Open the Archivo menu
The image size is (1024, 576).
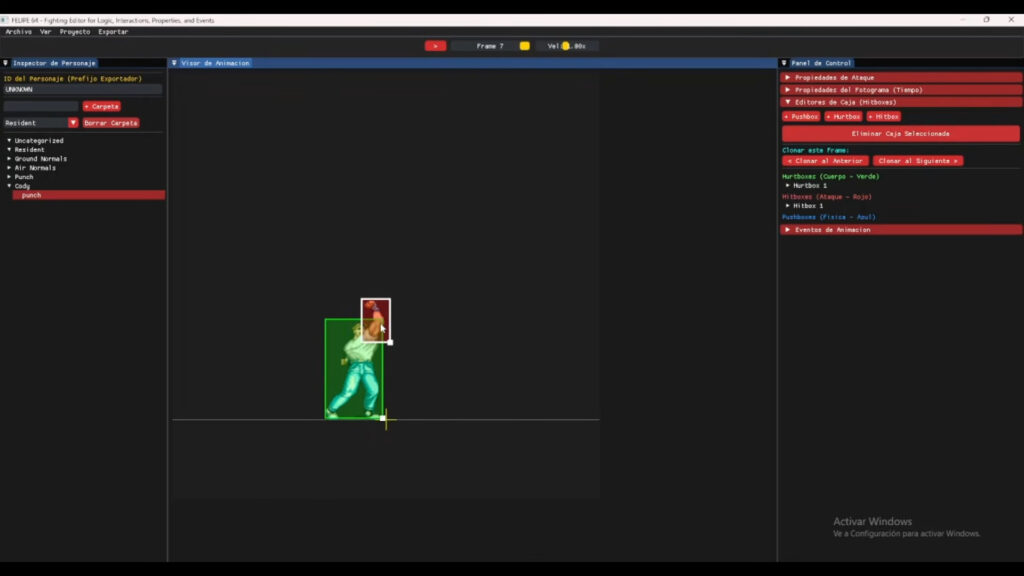(18, 31)
